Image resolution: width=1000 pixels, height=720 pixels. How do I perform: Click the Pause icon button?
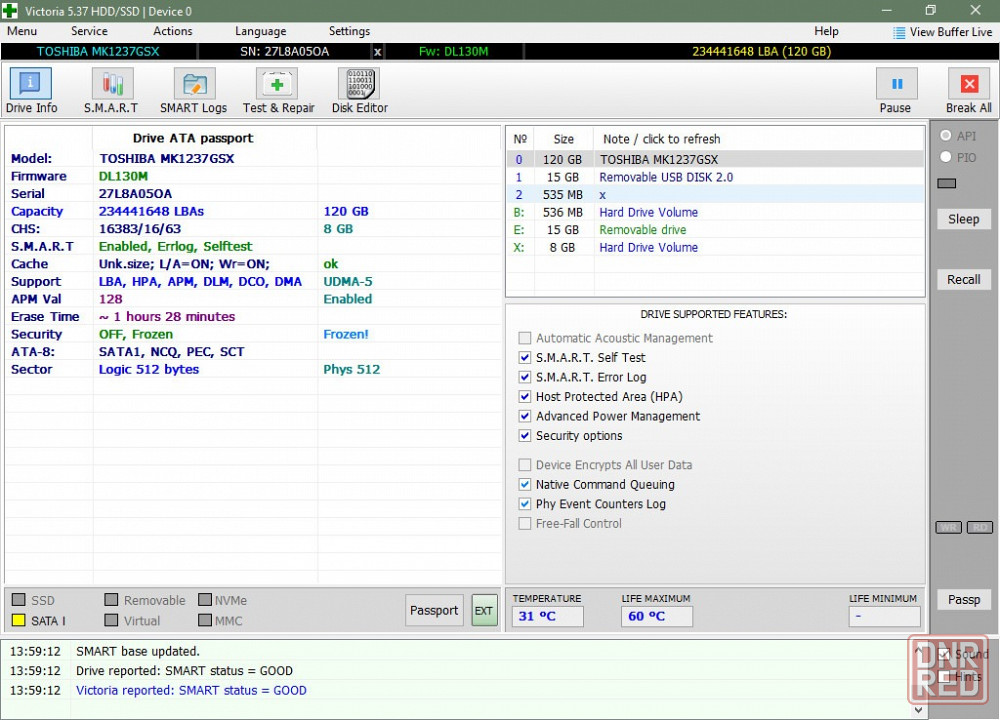pos(896,84)
